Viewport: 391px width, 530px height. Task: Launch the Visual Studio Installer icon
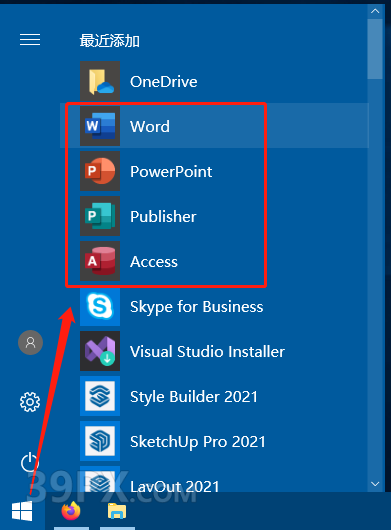click(x=100, y=351)
